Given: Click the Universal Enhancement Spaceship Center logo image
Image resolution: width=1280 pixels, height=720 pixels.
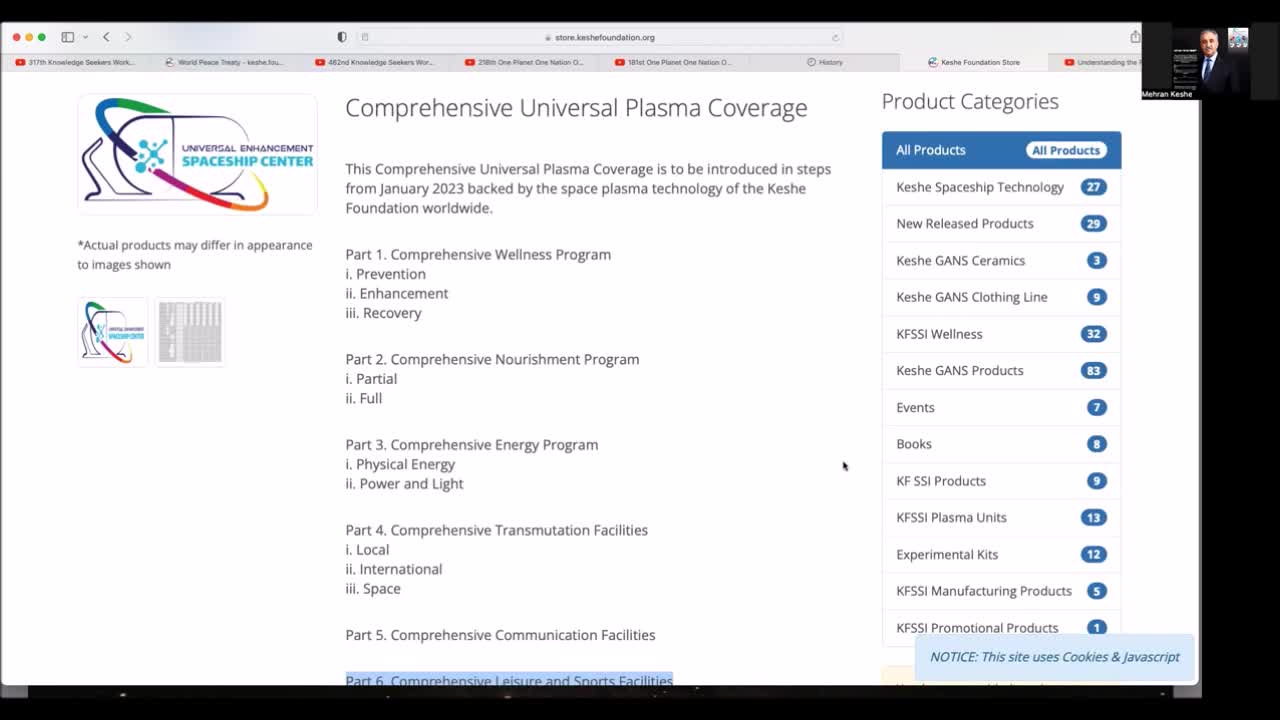Looking at the screenshot, I should (198, 154).
